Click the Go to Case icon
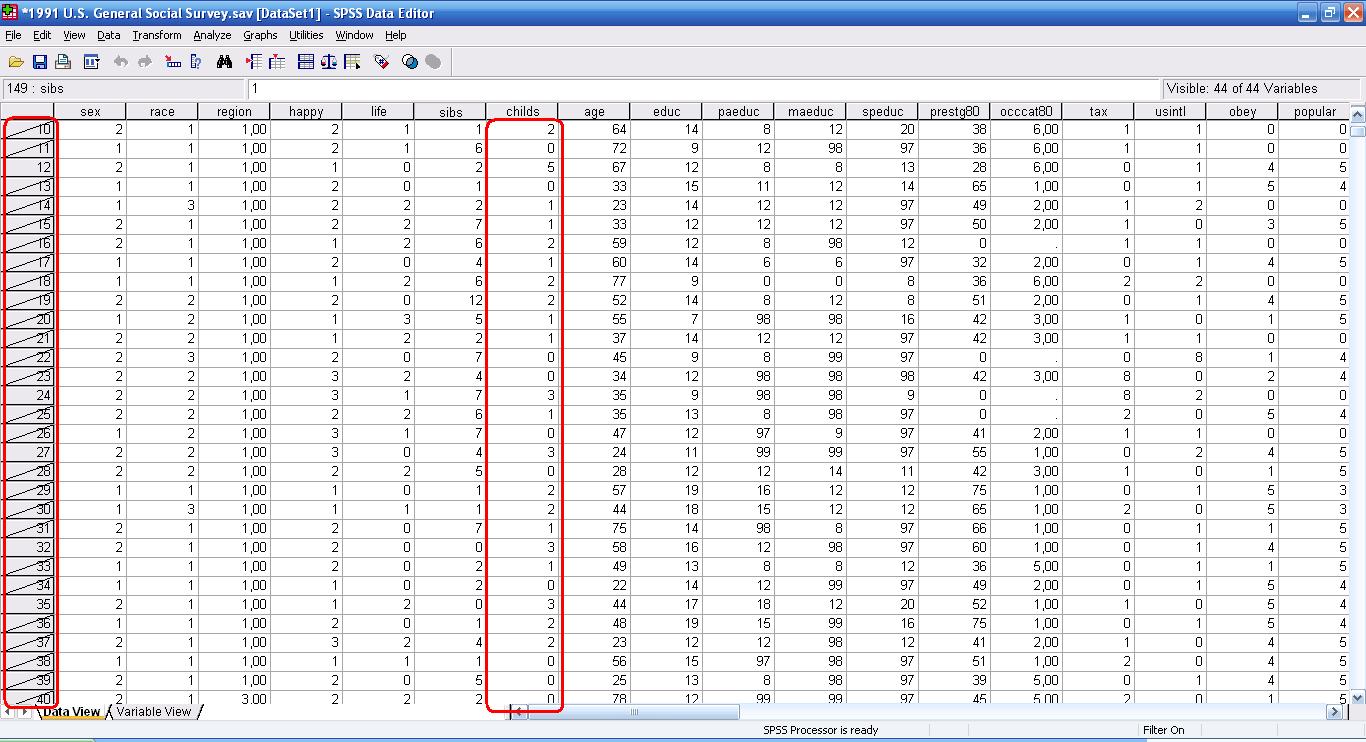Screen dimensions: 1366x742 (173, 62)
